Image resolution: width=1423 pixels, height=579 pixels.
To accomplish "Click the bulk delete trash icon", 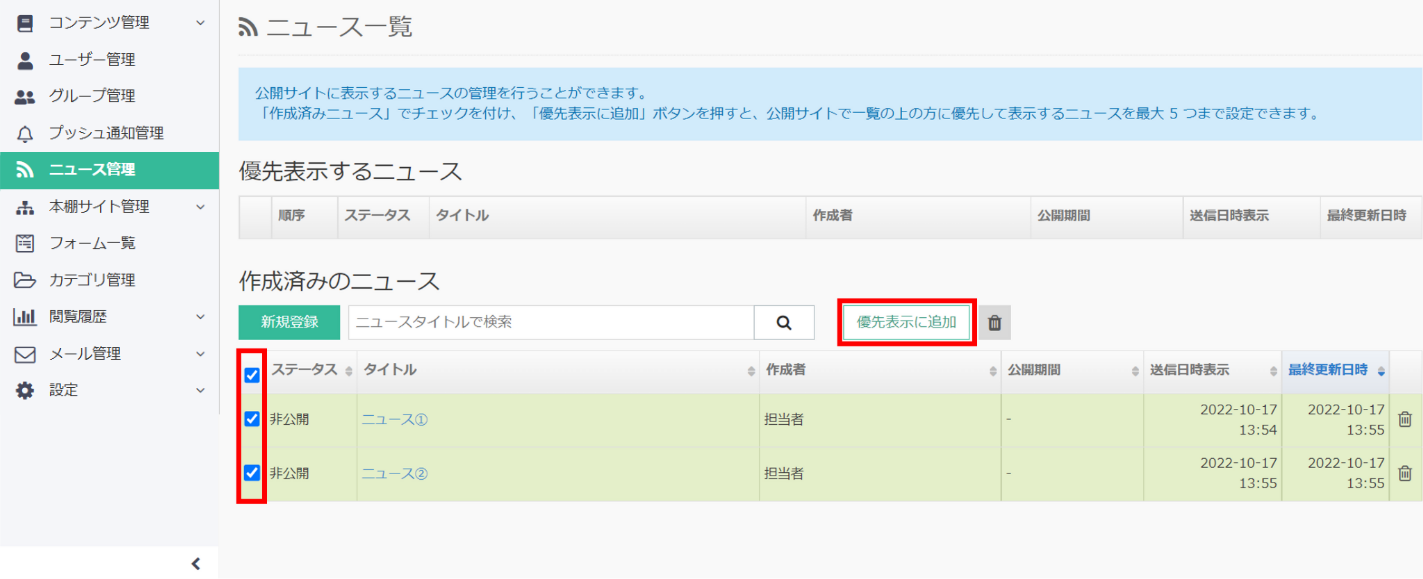I will 994,322.
